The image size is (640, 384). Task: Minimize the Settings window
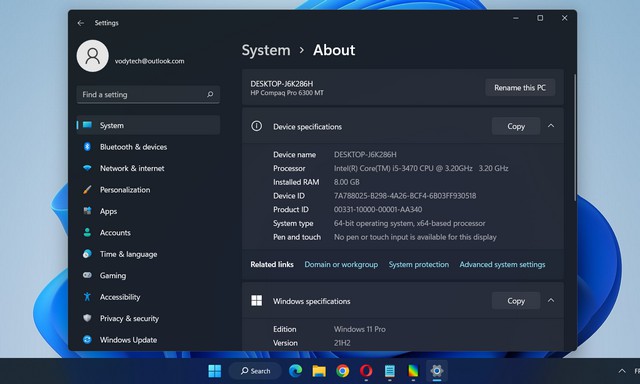(x=516, y=18)
